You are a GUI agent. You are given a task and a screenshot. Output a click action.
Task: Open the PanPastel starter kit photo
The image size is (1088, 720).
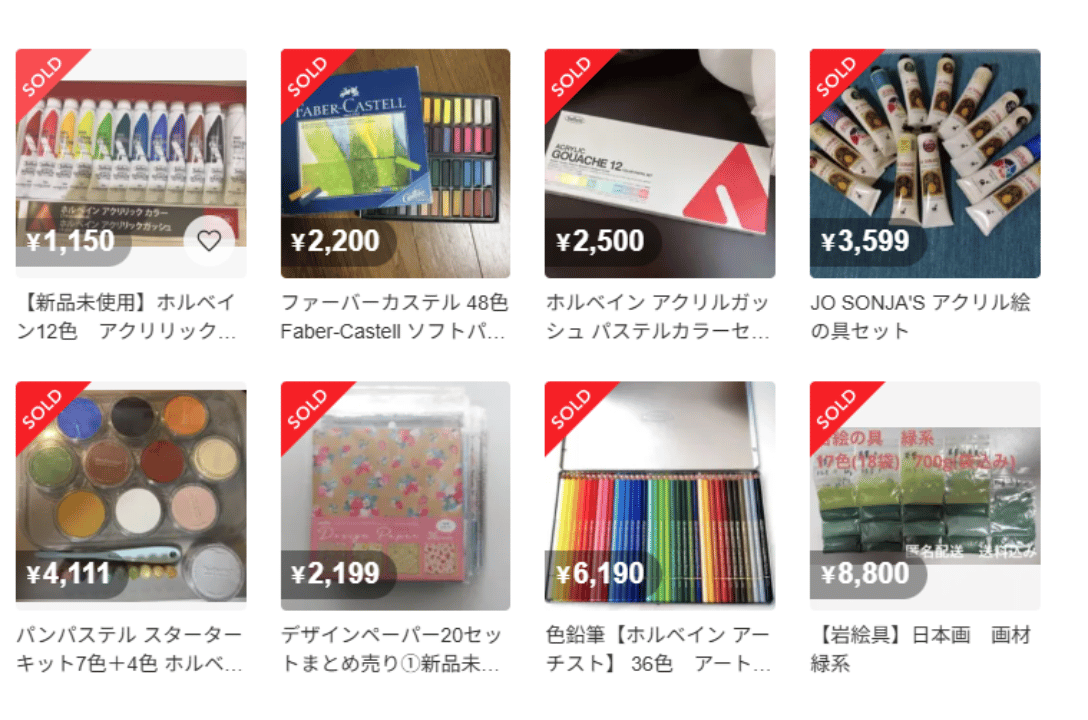(131, 496)
